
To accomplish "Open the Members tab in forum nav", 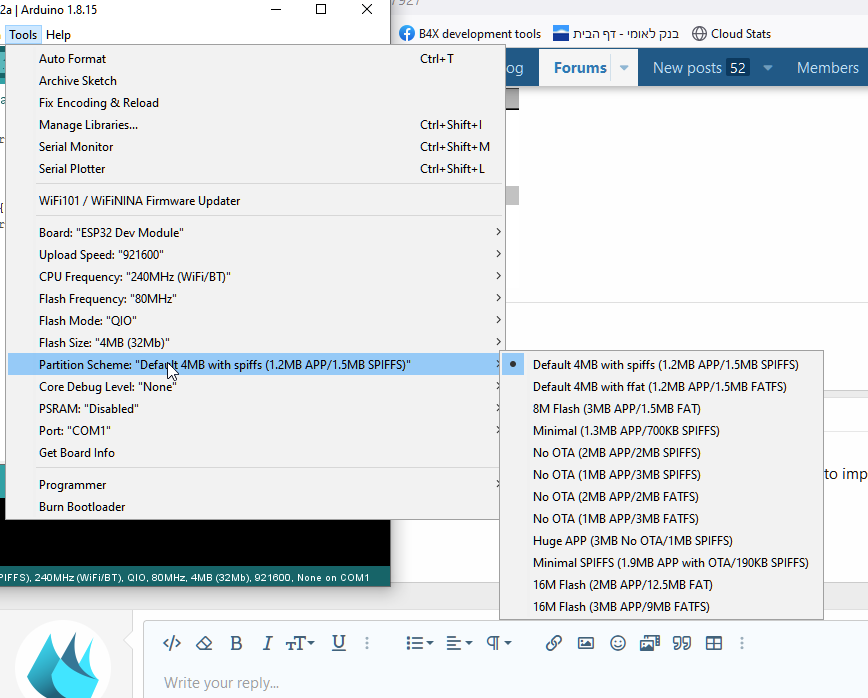I will tap(828, 68).
